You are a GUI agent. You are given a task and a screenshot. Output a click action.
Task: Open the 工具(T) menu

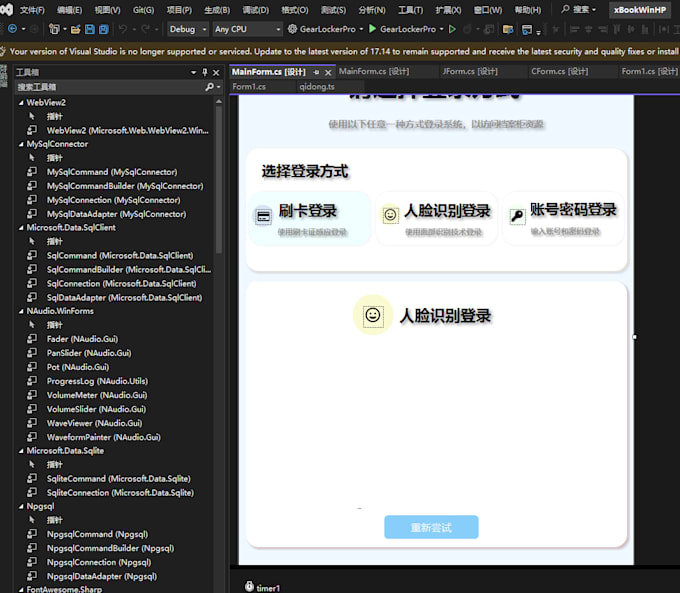pyautogui.click(x=410, y=10)
